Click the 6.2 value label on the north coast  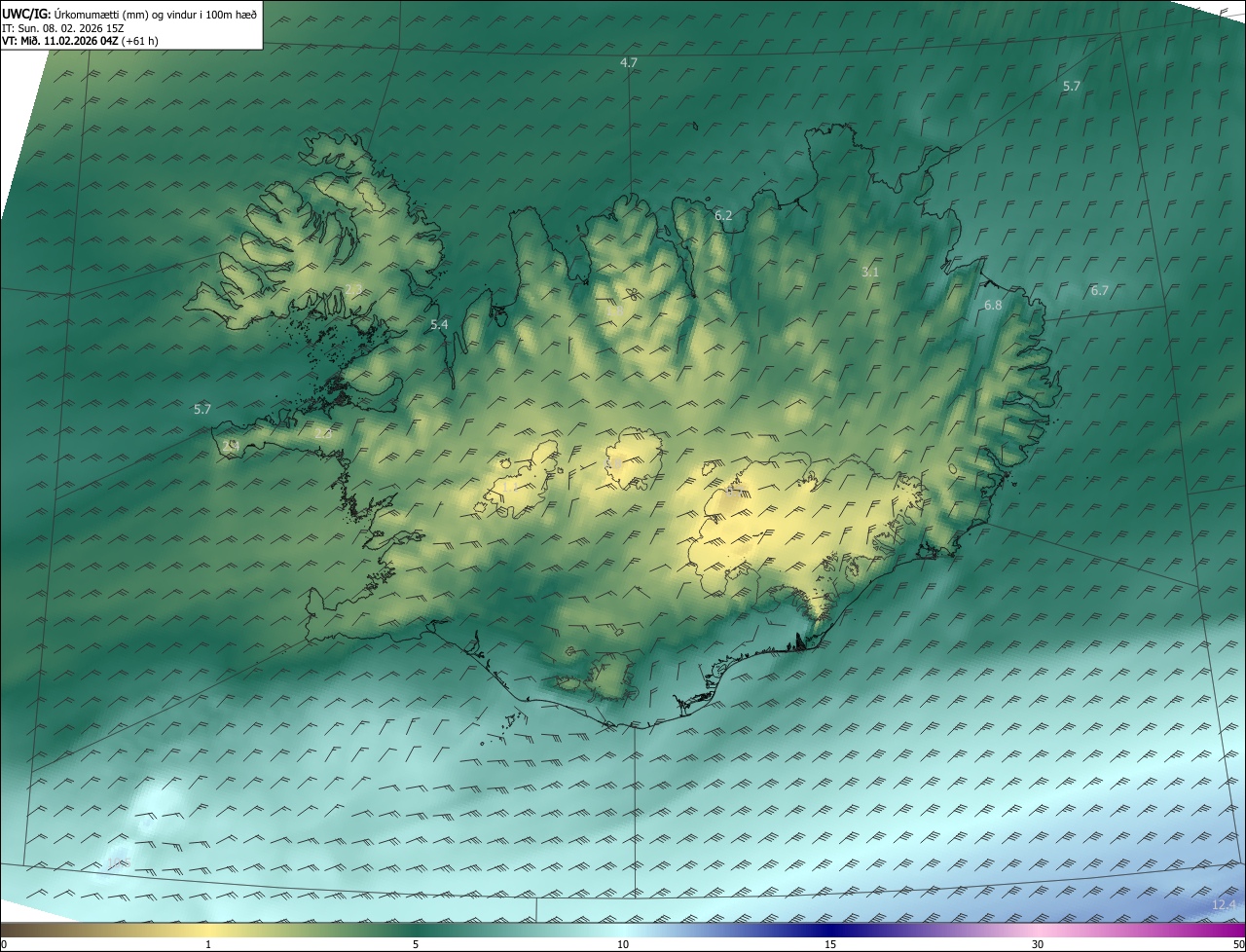(723, 215)
